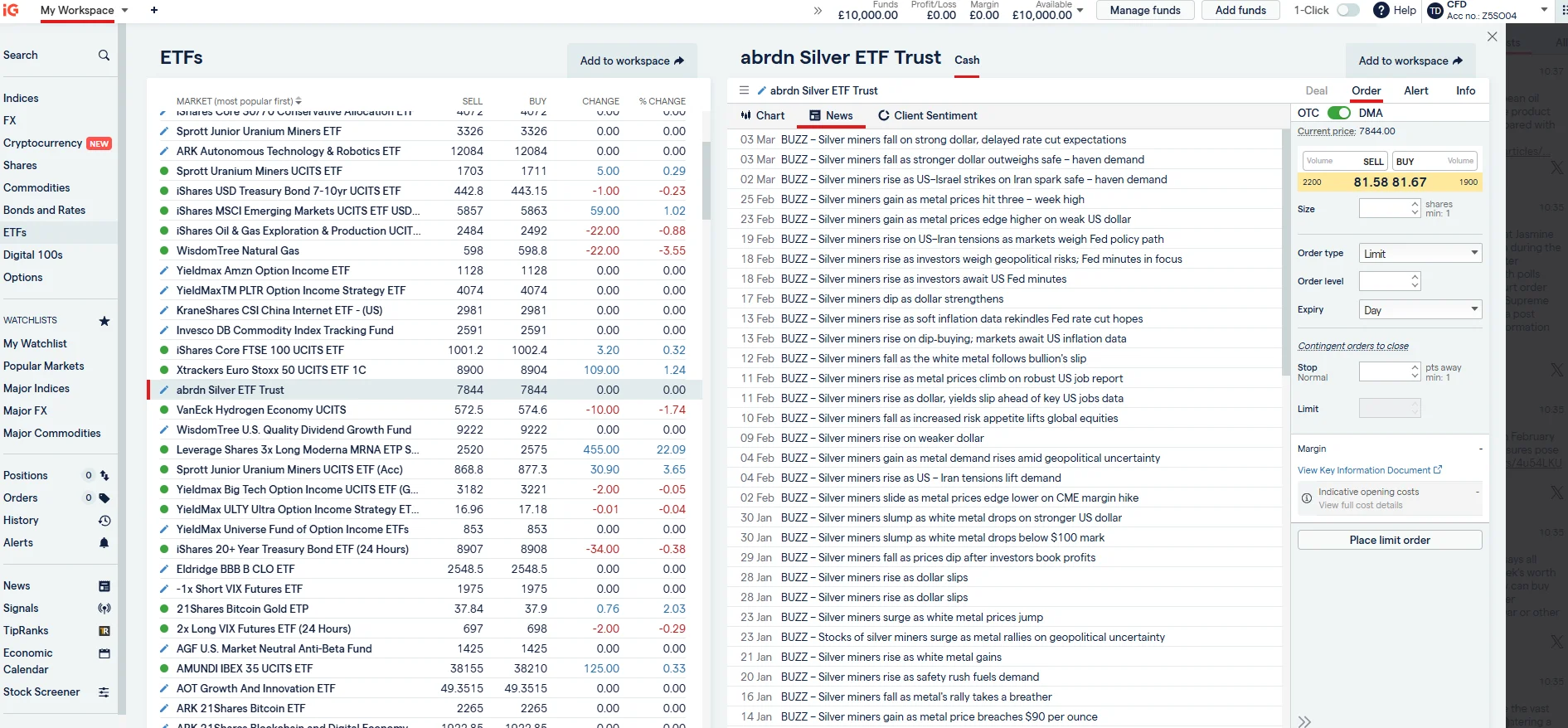
Task: Open 'View full cost details' text
Action: [1361, 505]
